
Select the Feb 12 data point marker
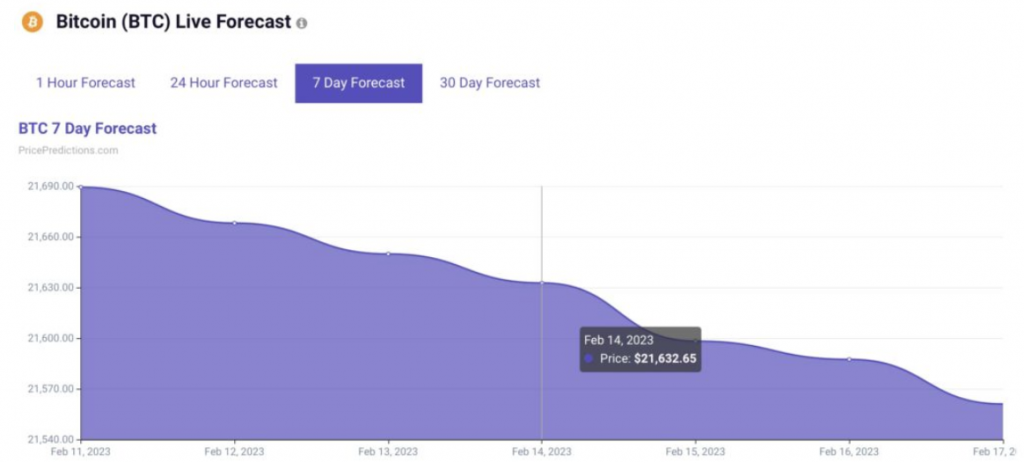(235, 223)
